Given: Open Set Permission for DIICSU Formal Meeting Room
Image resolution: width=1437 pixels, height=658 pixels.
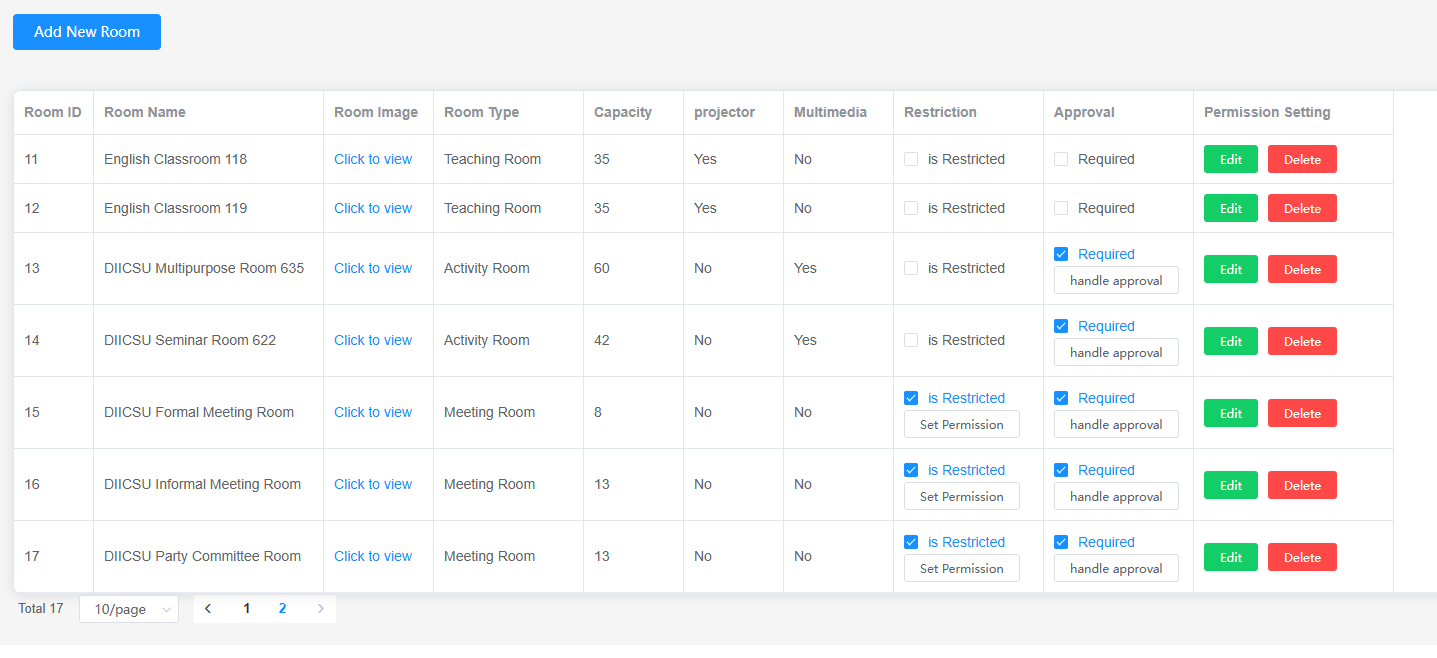Looking at the screenshot, I should [961, 425].
